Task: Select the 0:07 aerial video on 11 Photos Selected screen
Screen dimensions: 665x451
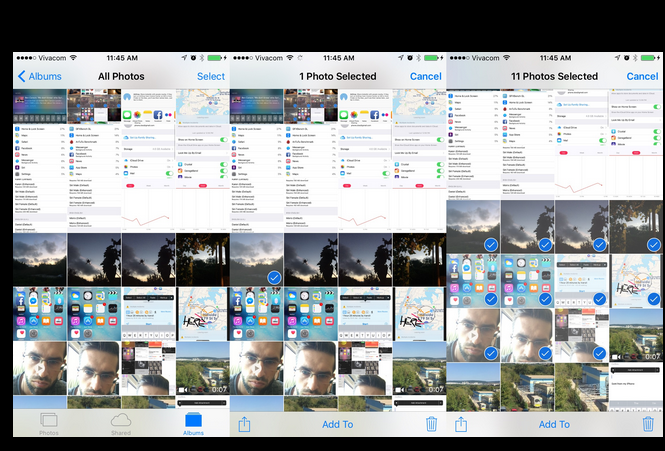Action: 636,335
